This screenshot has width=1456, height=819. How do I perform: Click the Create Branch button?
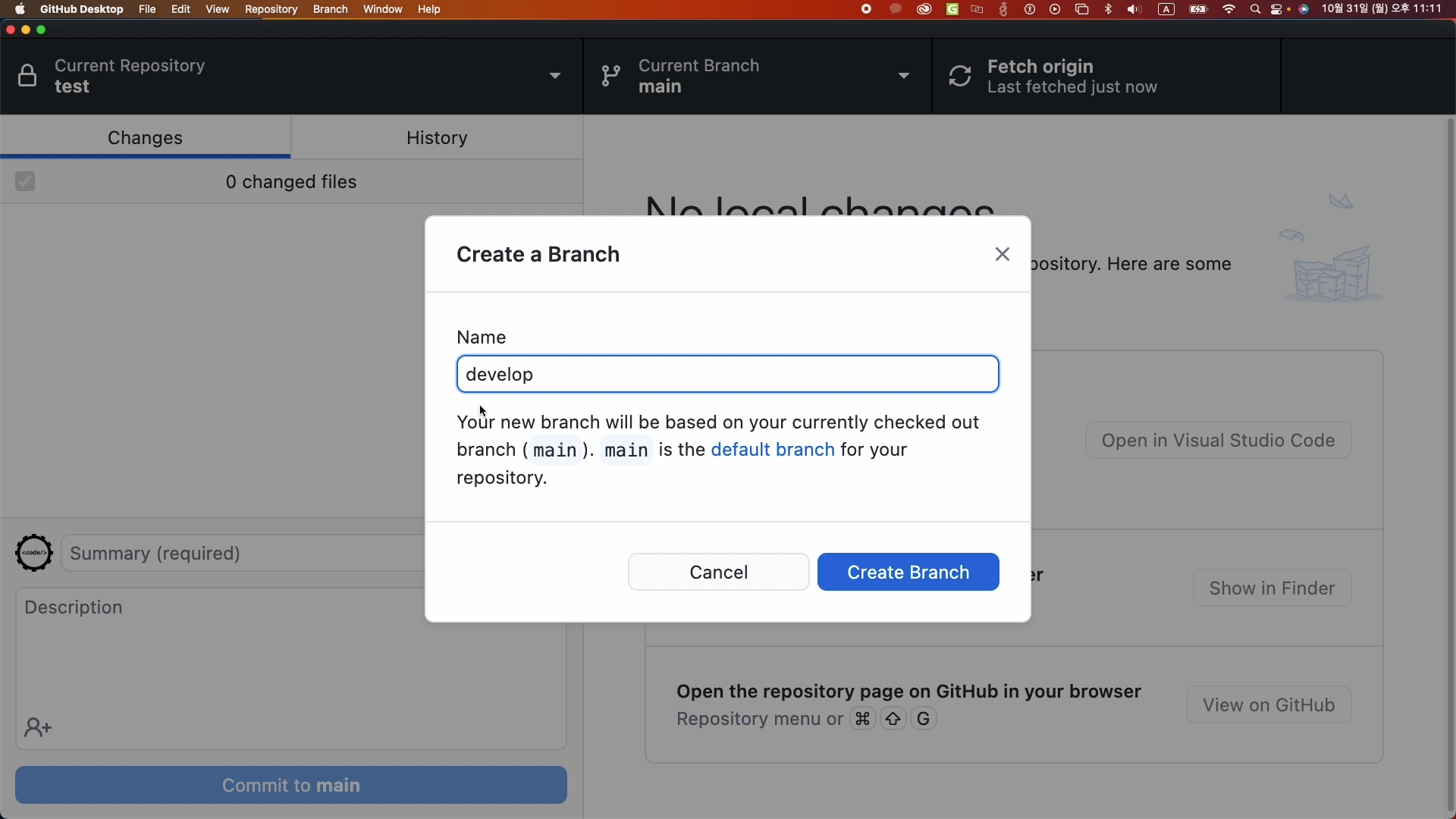tap(908, 573)
